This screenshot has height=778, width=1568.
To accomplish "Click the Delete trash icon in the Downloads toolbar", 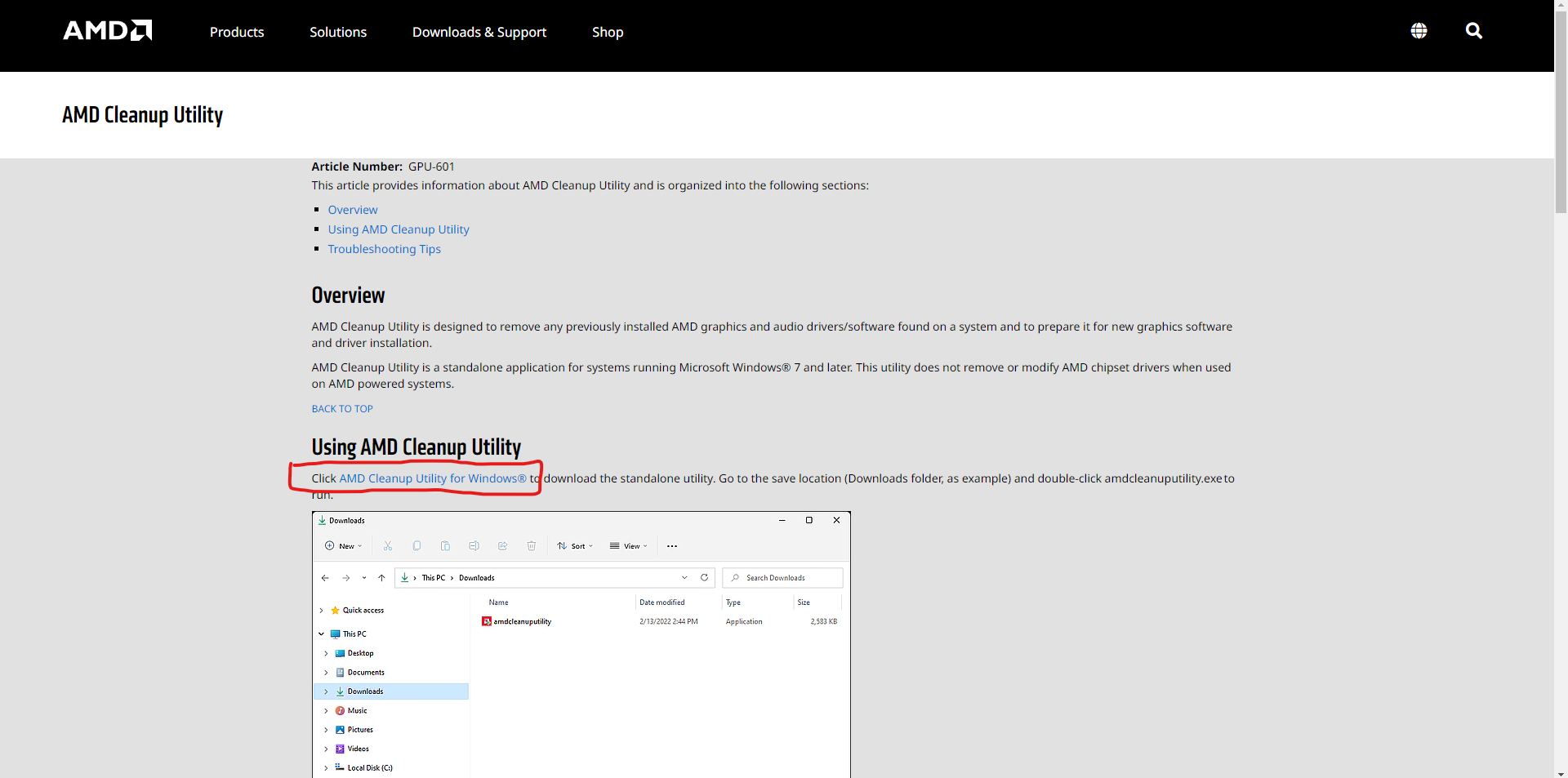I will (x=532, y=546).
